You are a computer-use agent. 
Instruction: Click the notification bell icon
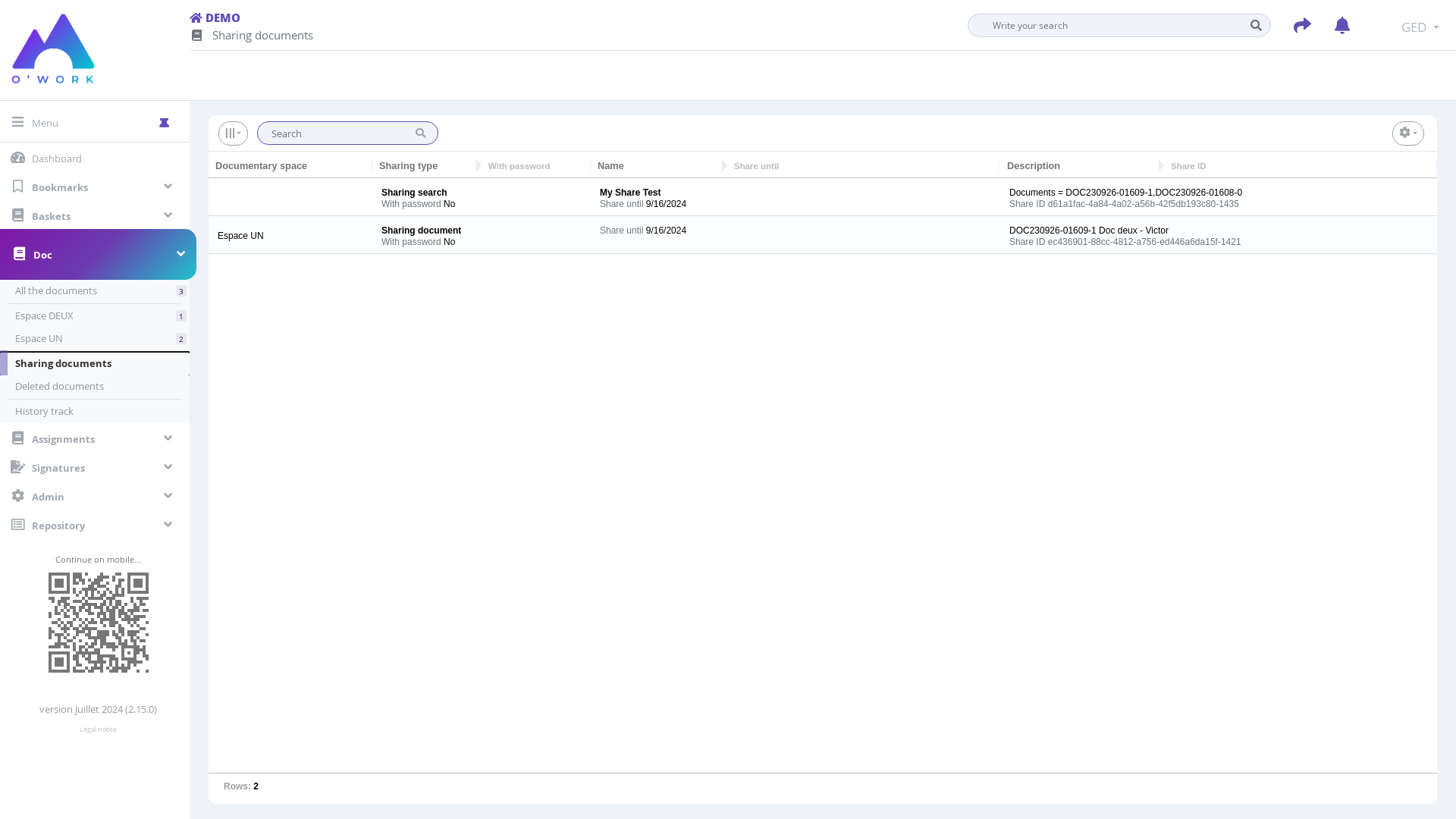tap(1341, 26)
